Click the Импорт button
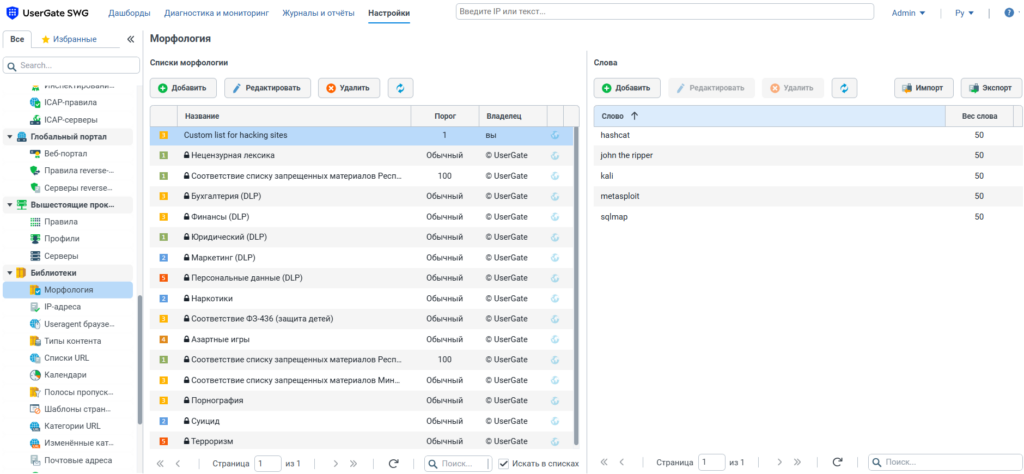 point(923,87)
